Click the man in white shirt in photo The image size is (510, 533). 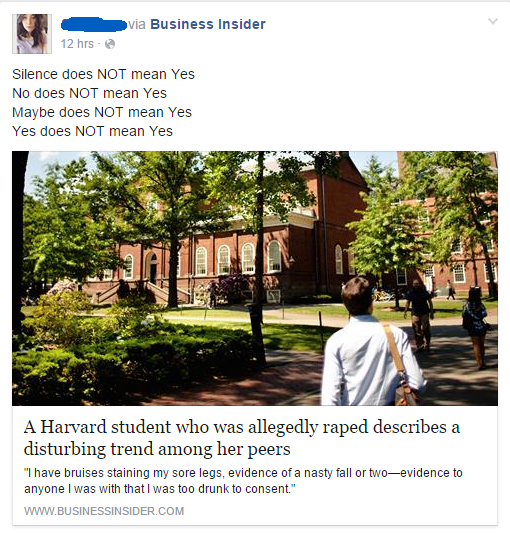coord(372,343)
